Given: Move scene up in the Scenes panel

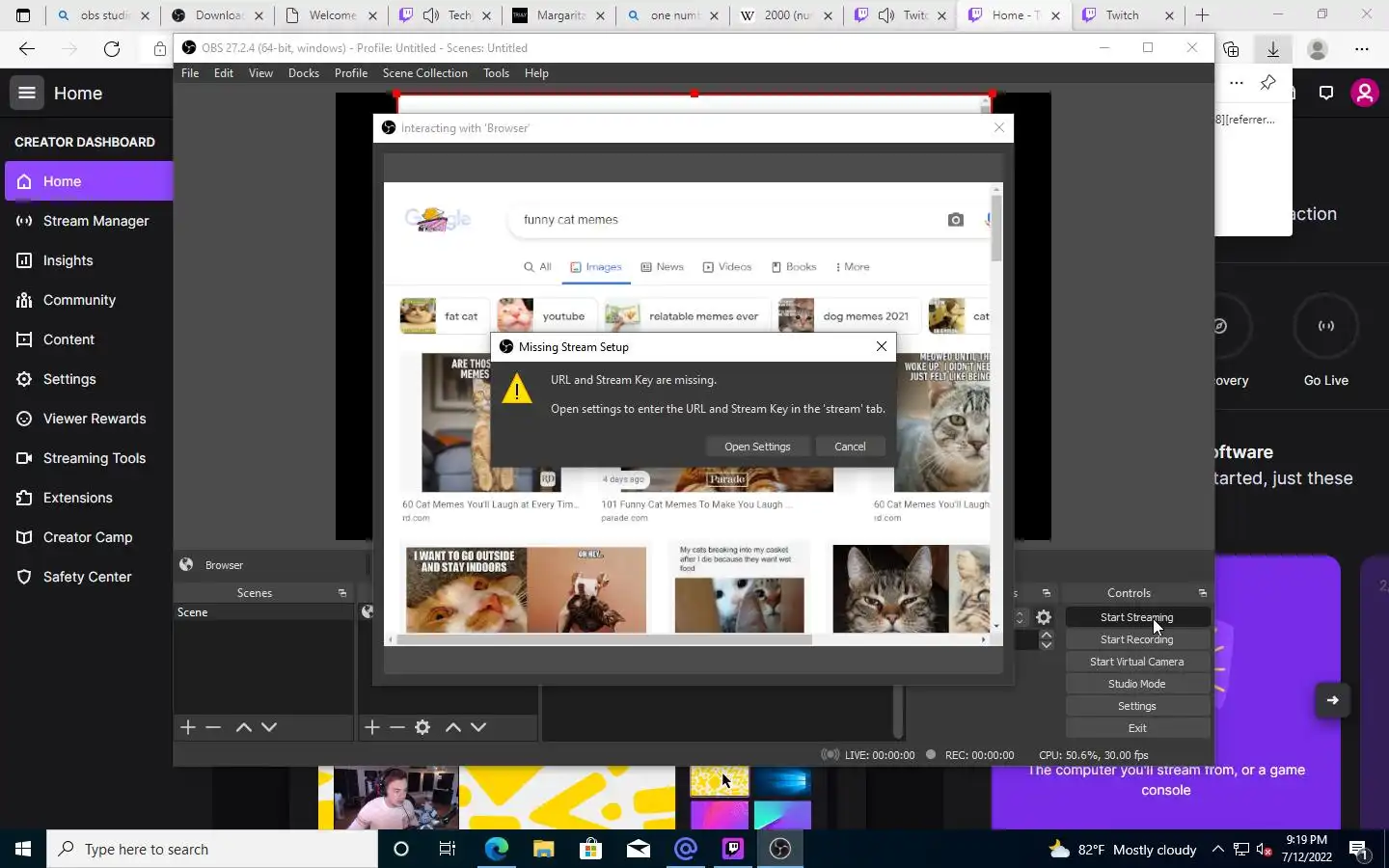Looking at the screenshot, I should coord(244,727).
